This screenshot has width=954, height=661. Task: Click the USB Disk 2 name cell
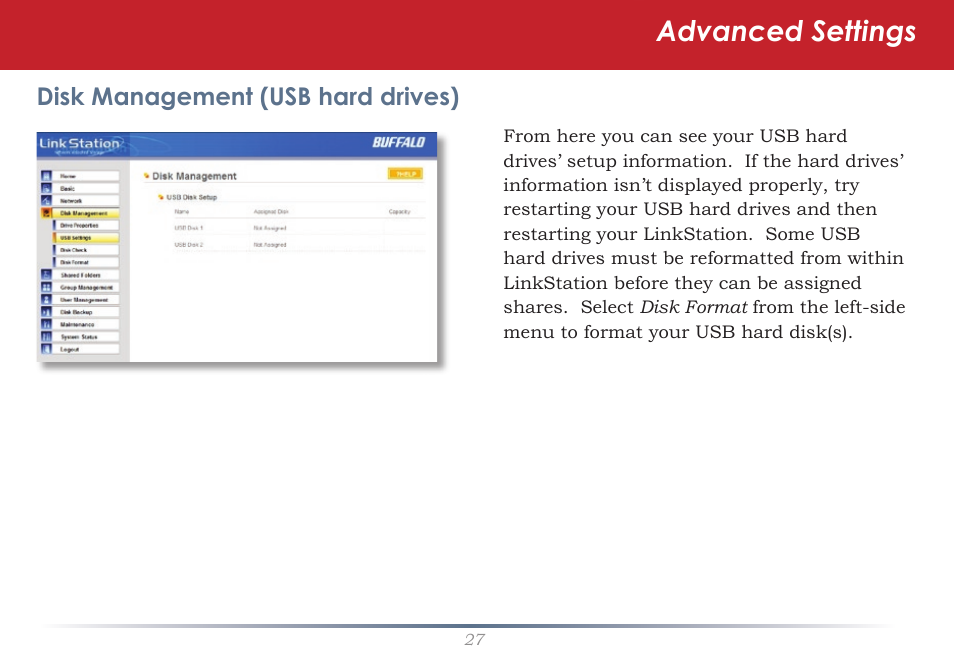pyautogui.click(x=189, y=245)
